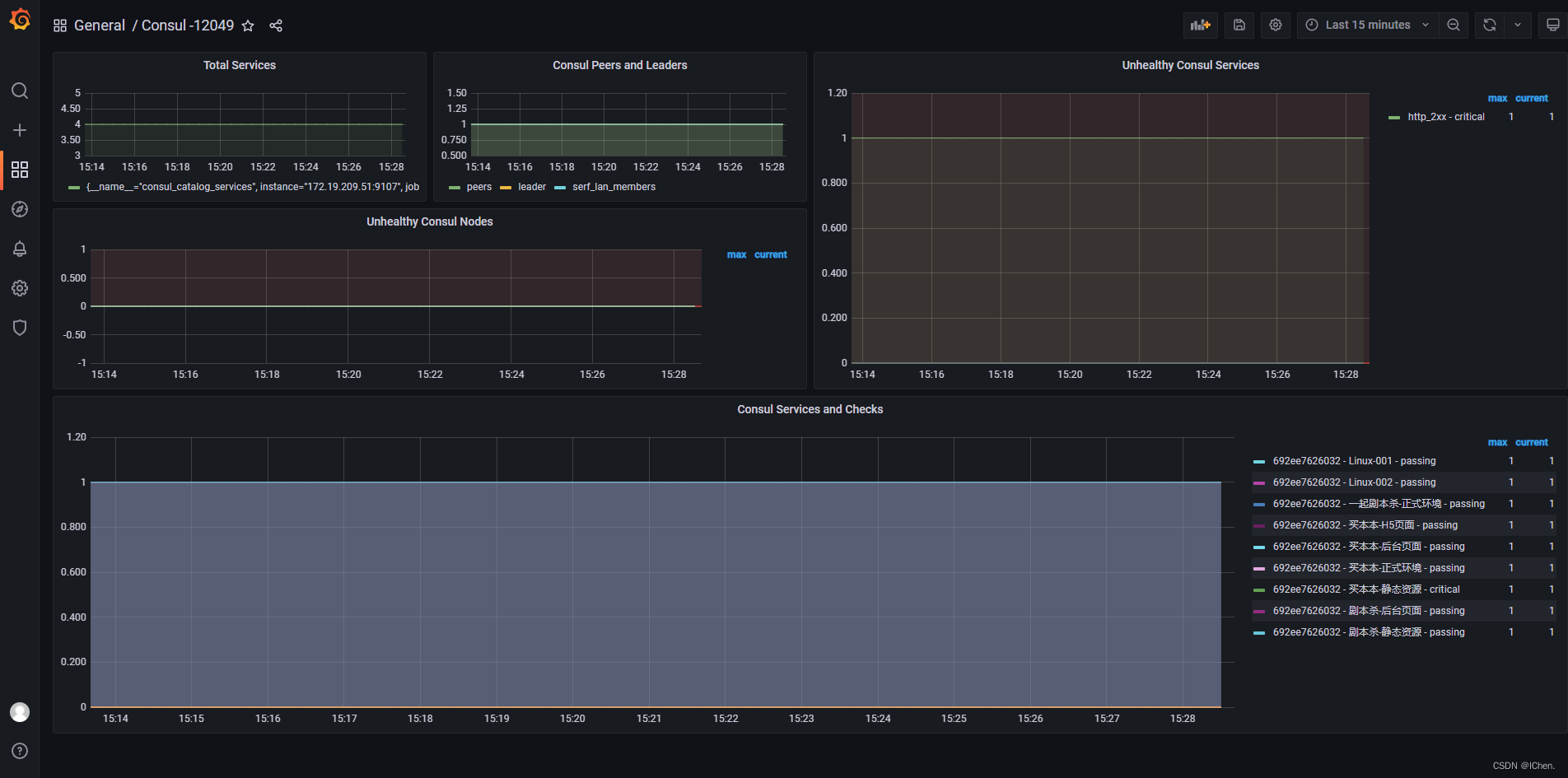
Task: Open the Create plus icon in sidebar
Action: (20, 130)
